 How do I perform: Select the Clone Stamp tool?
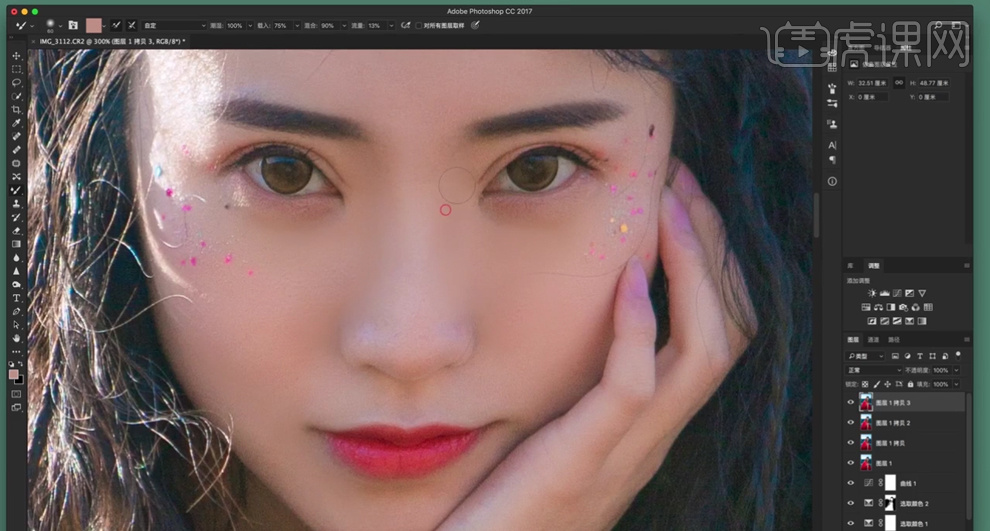click(16, 204)
